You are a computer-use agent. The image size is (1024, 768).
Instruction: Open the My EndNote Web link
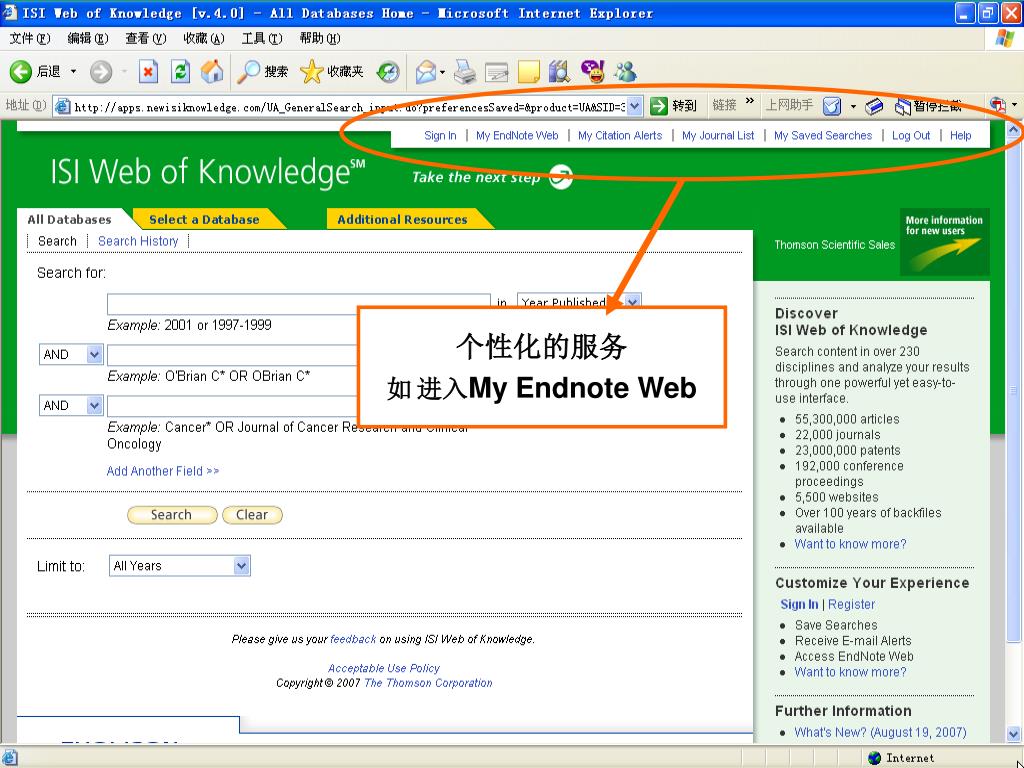pyautogui.click(x=517, y=135)
